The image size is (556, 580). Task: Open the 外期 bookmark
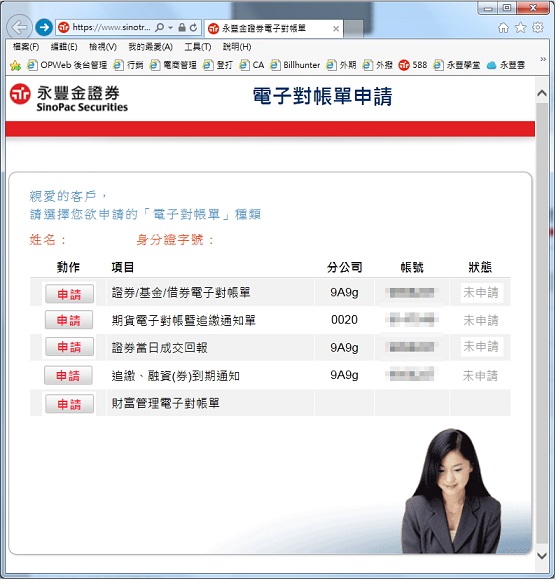341,65
